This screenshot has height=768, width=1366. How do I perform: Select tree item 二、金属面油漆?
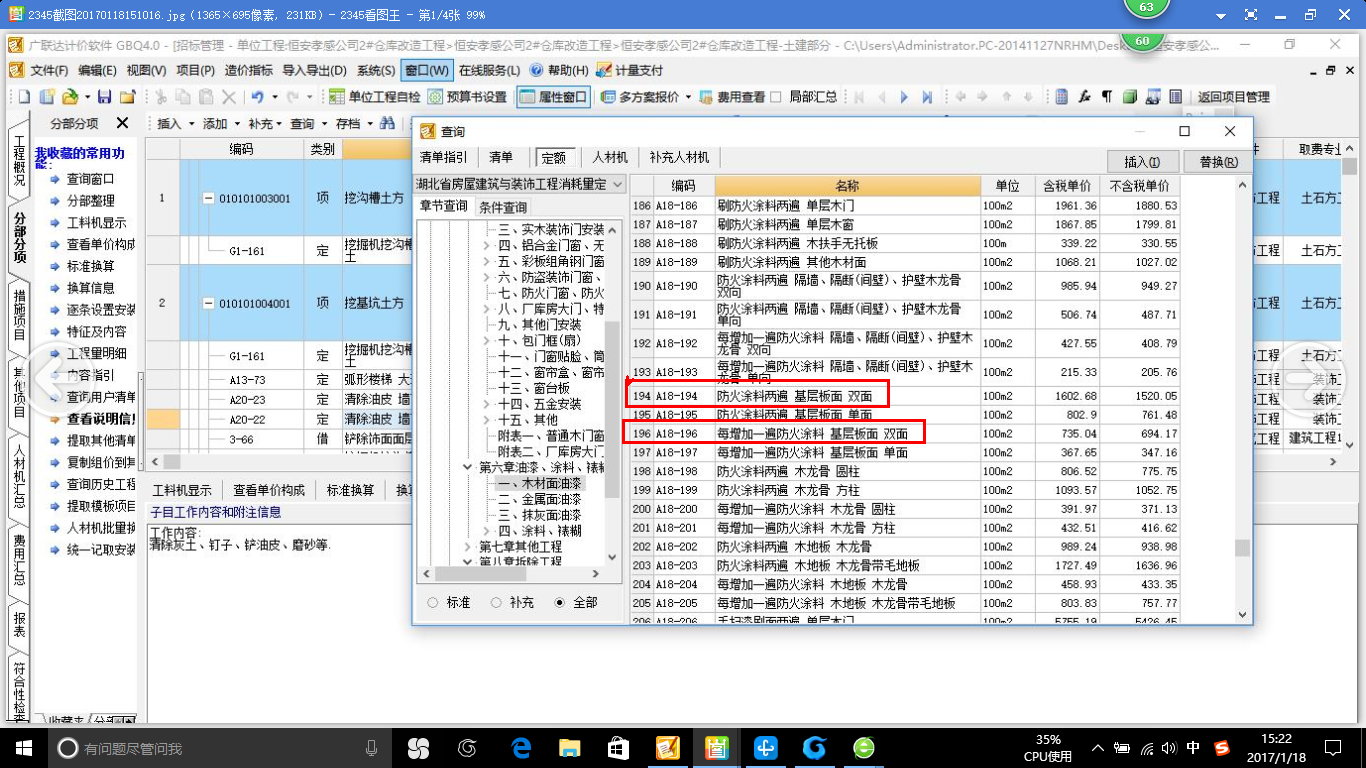(x=539, y=499)
